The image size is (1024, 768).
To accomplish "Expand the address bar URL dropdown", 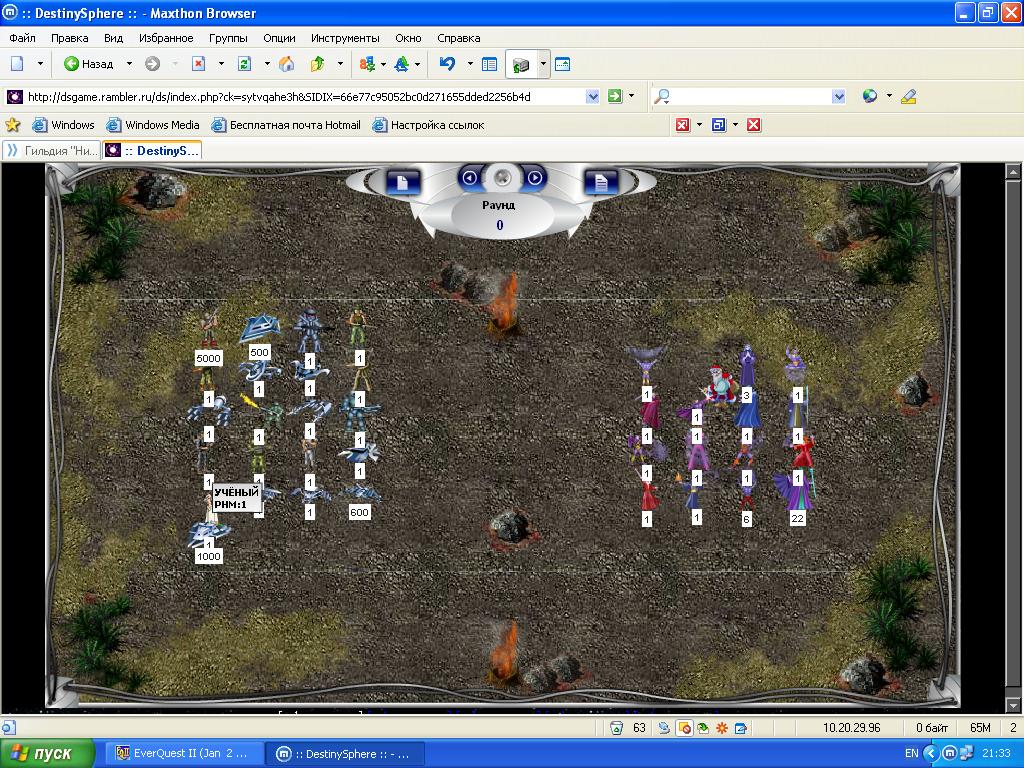I will pos(592,97).
